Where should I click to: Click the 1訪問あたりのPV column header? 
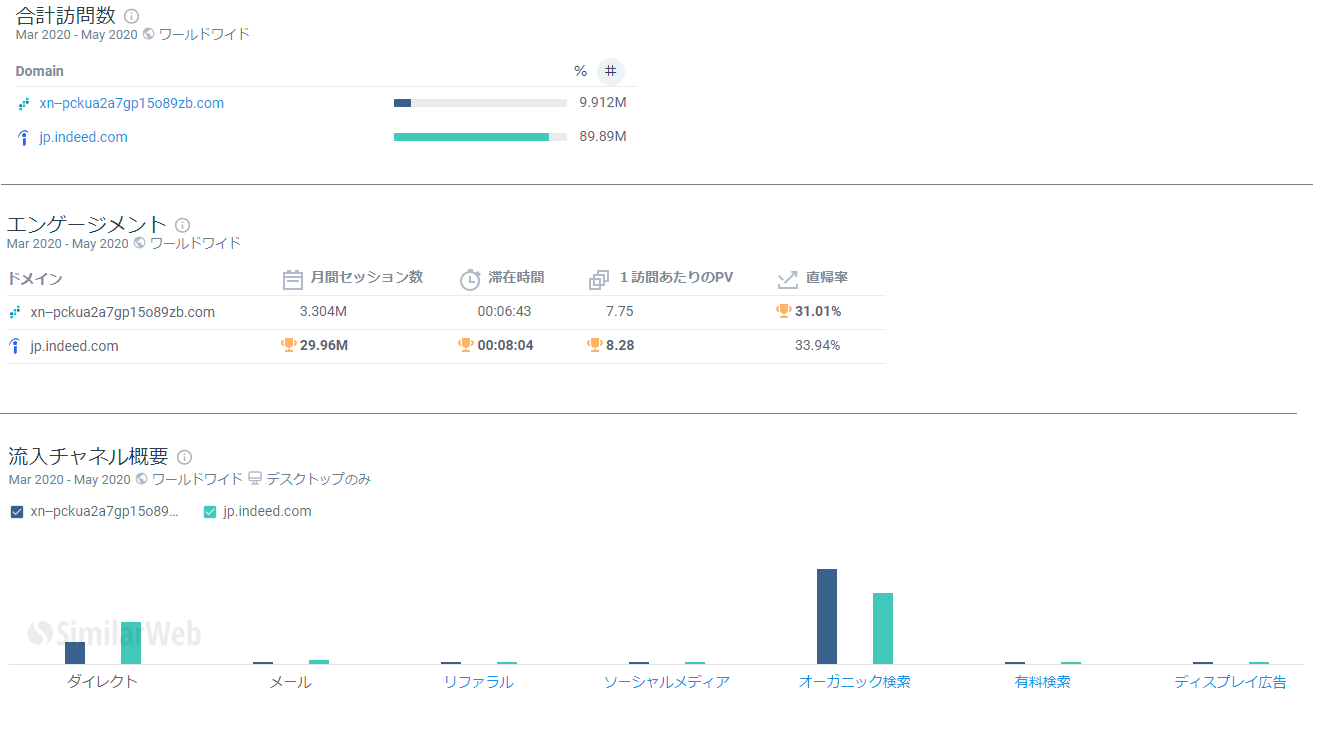pyautogui.click(x=677, y=277)
